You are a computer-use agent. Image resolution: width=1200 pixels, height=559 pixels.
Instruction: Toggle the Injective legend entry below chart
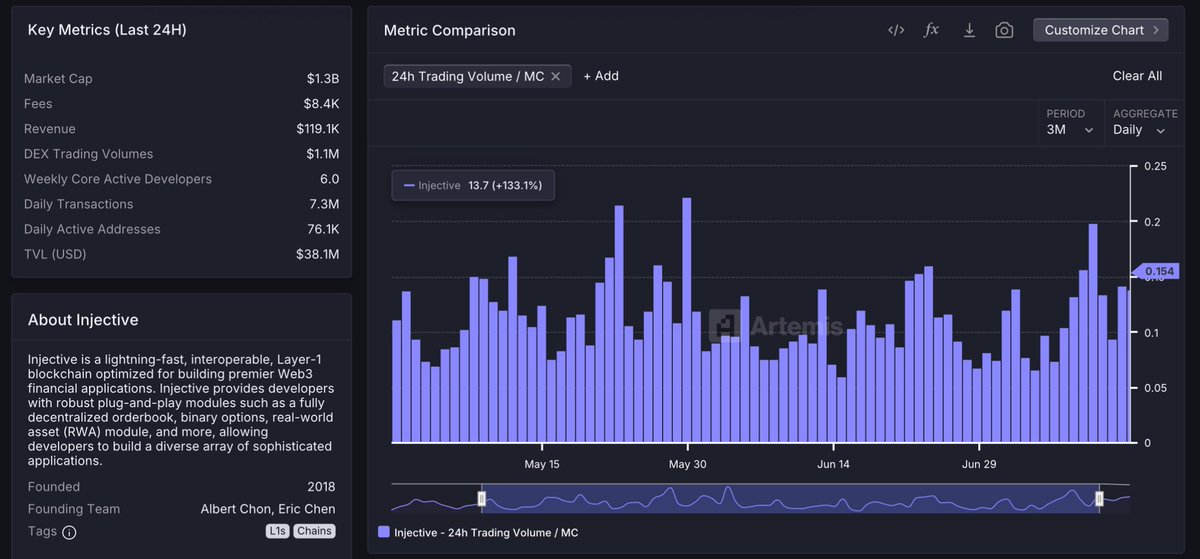point(478,533)
